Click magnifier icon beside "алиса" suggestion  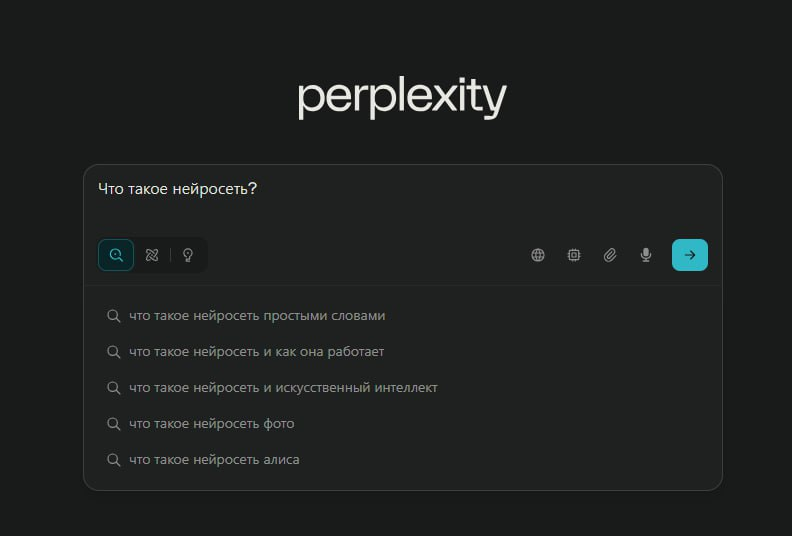pos(114,460)
